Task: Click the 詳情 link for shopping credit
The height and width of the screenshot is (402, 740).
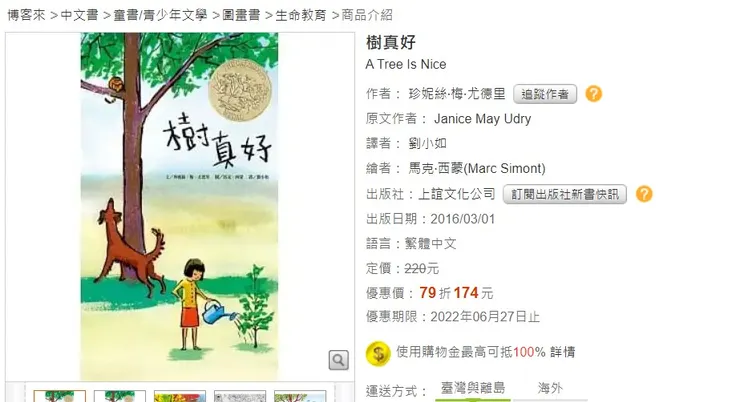Action: (x=562, y=352)
